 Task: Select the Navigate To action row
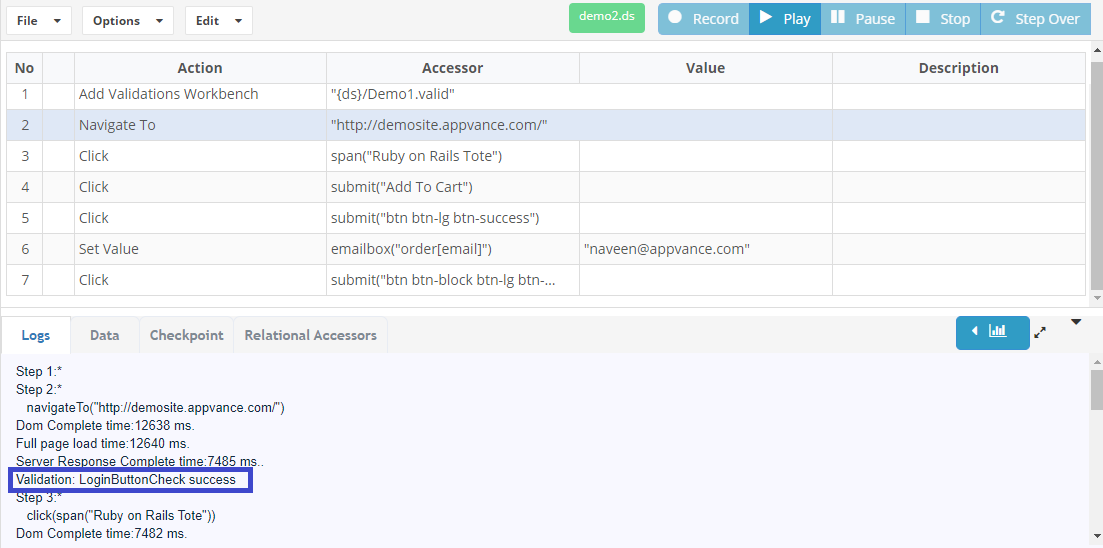(546, 125)
